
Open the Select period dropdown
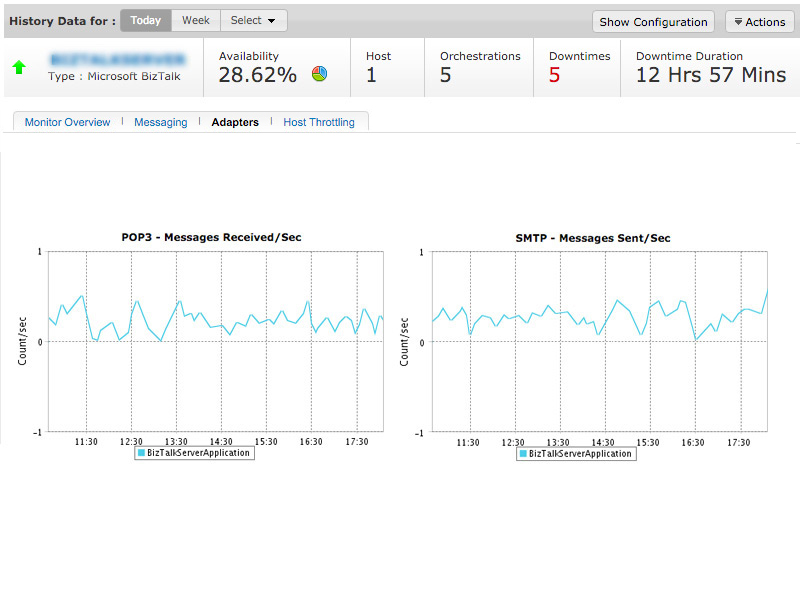[253, 20]
